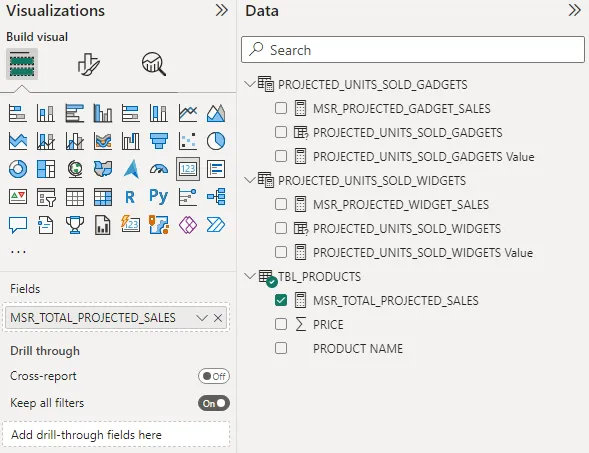Select the Stacked area chart visual

(18, 141)
